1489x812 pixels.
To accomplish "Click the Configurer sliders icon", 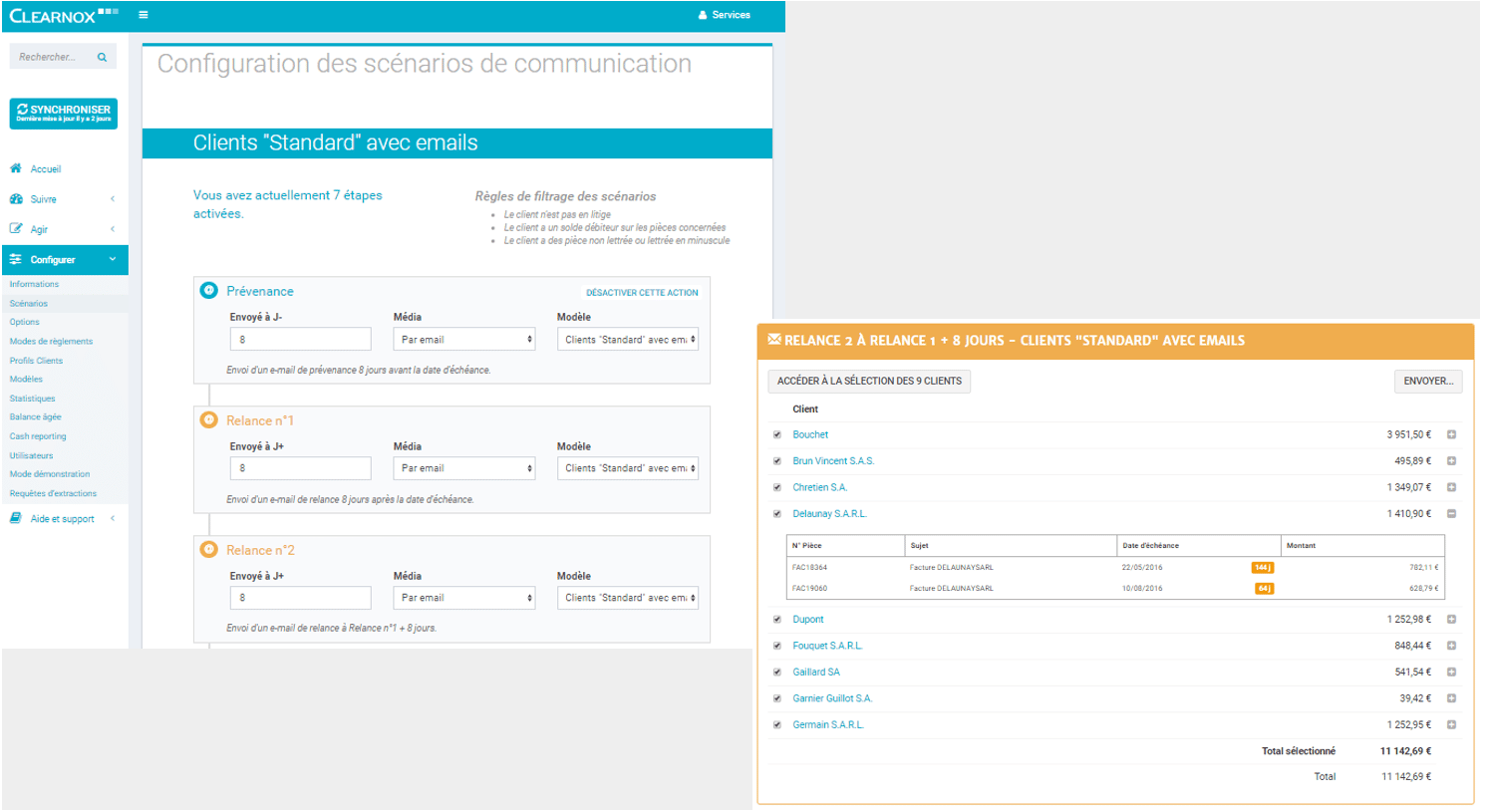I will click(16, 259).
